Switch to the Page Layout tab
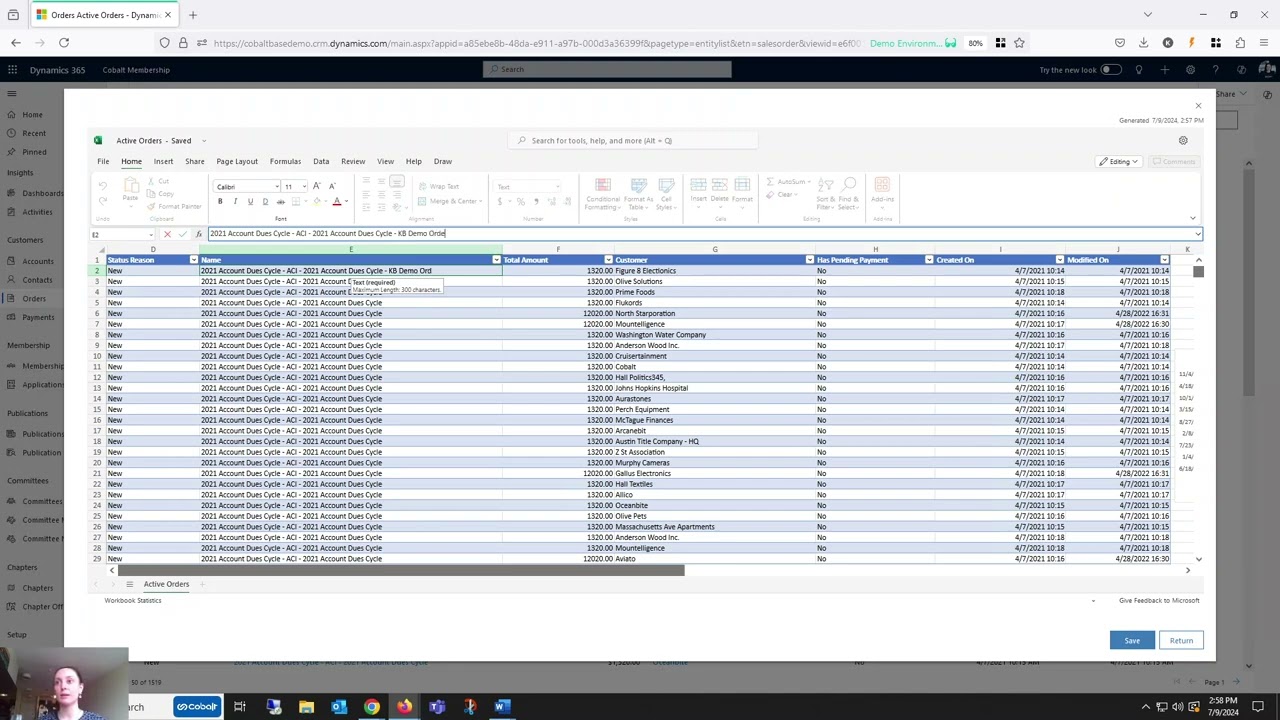The image size is (1280, 720). 237,161
